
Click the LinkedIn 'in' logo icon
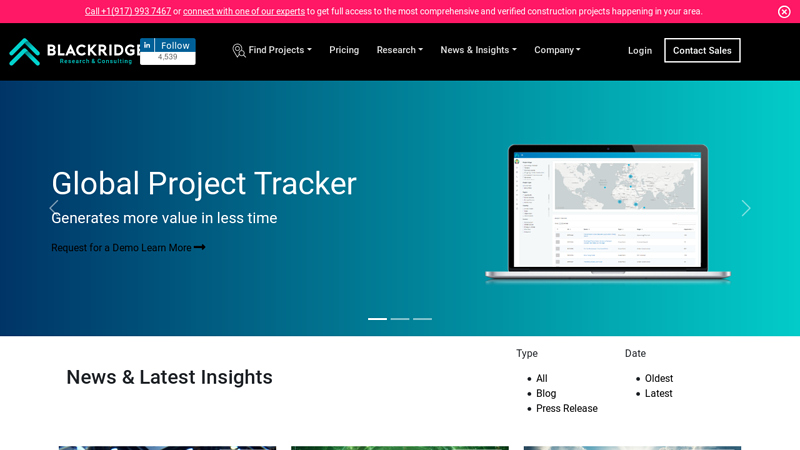pyautogui.click(x=147, y=45)
